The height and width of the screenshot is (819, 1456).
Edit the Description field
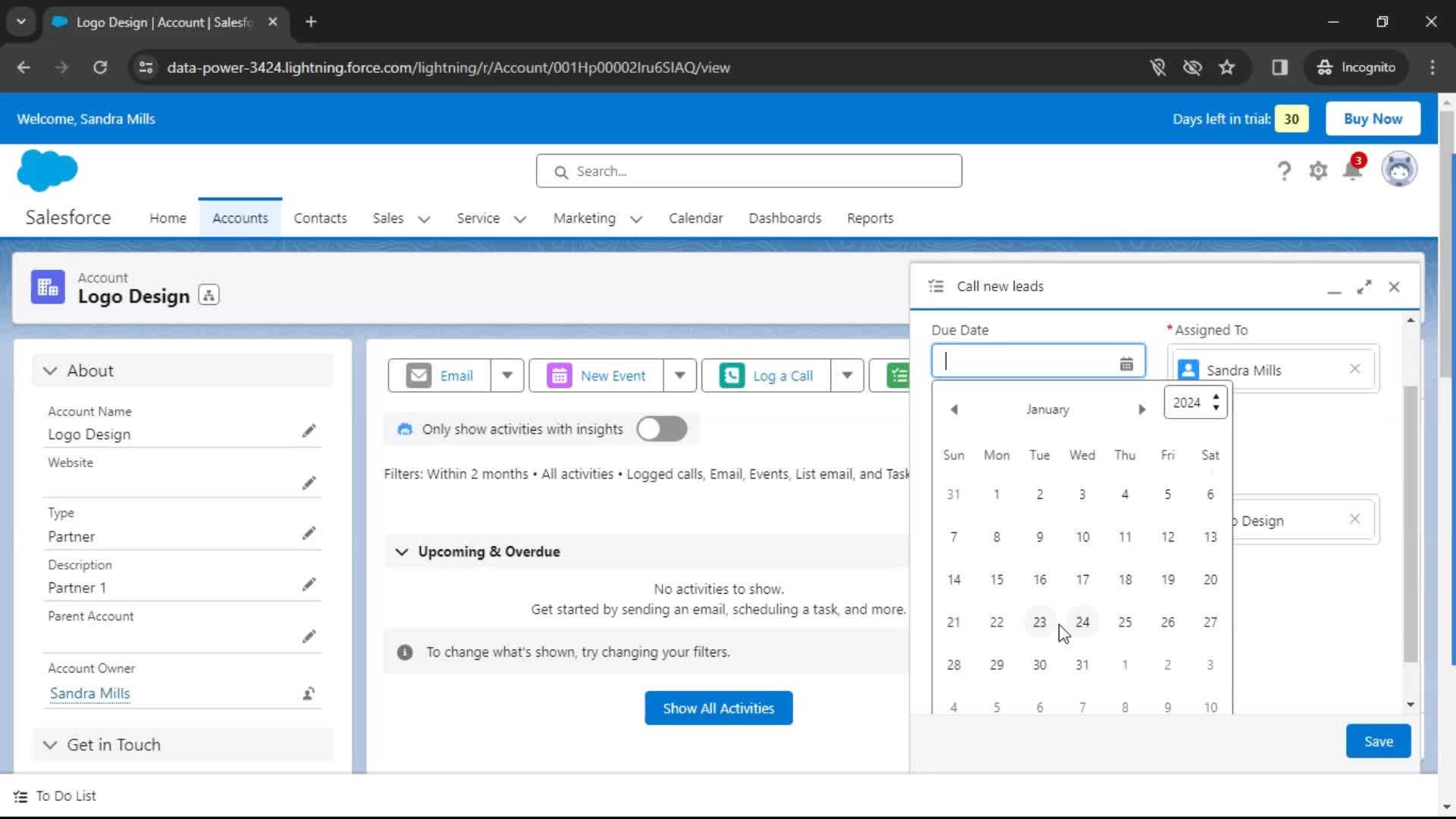click(x=309, y=585)
